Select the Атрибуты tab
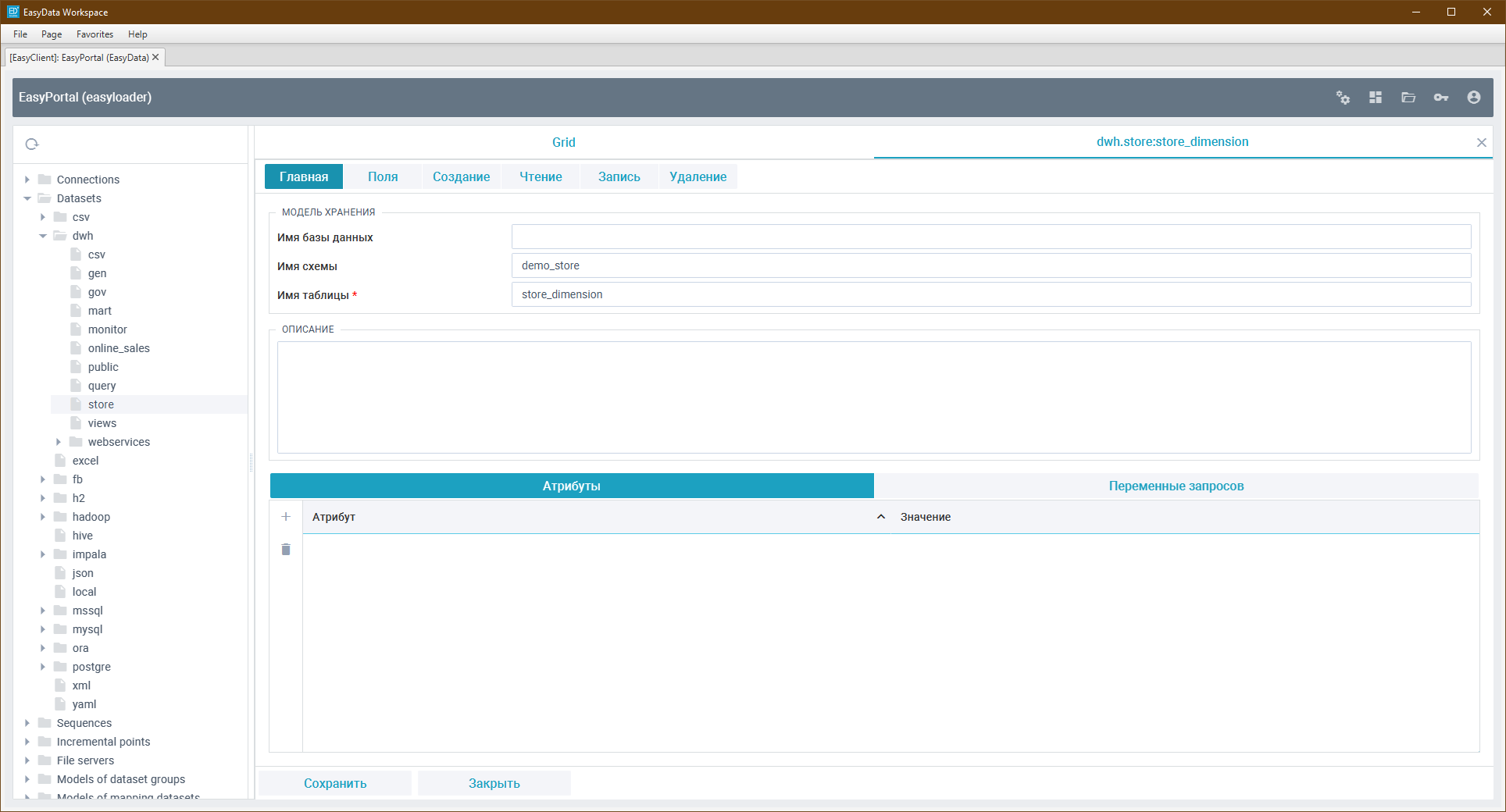 click(x=572, y=486)
